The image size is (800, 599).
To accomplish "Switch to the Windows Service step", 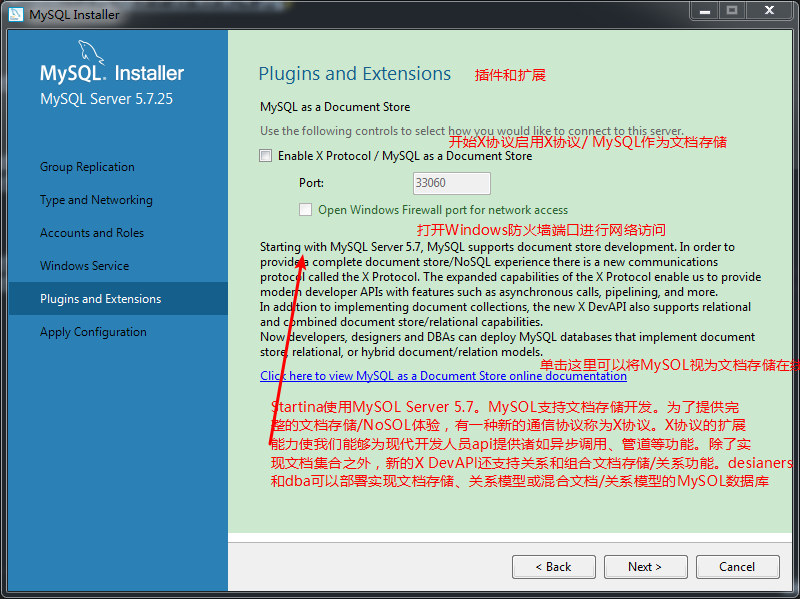I will (84, 266).
